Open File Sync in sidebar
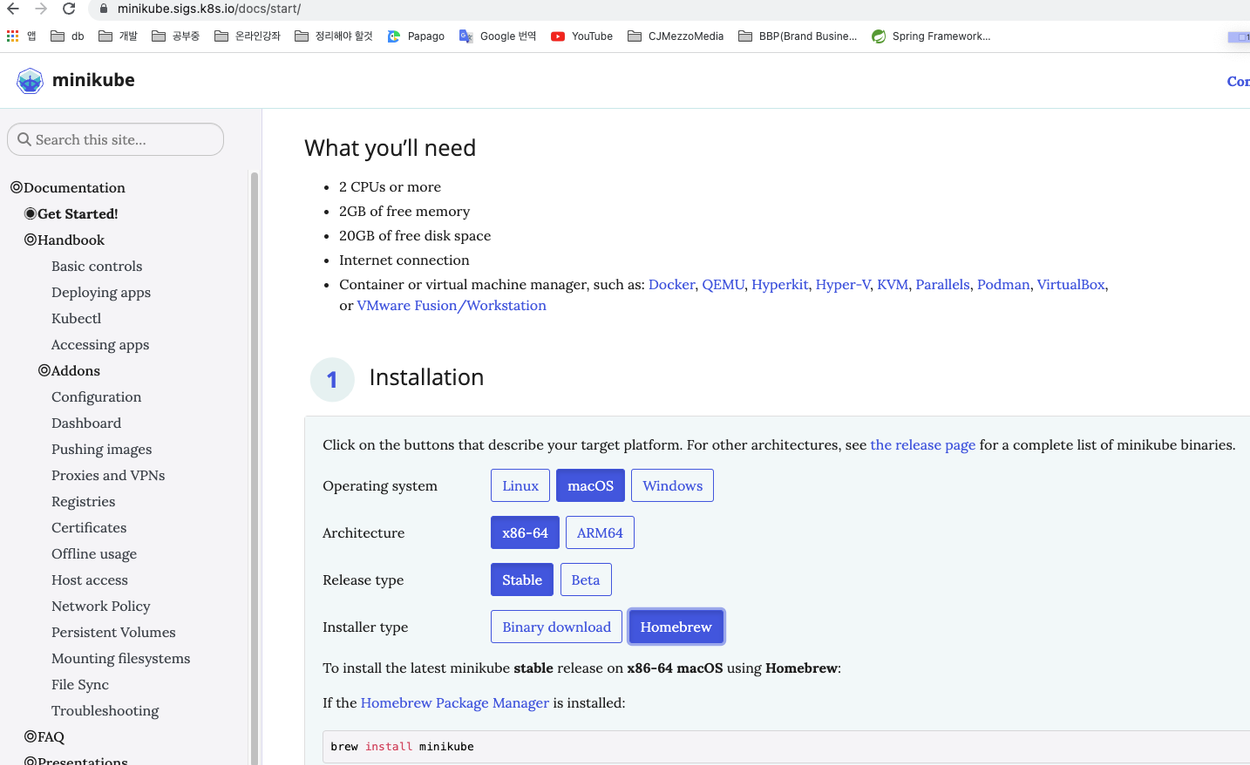The height and width of the screenshot is (765, 1250). pos(80,684)
